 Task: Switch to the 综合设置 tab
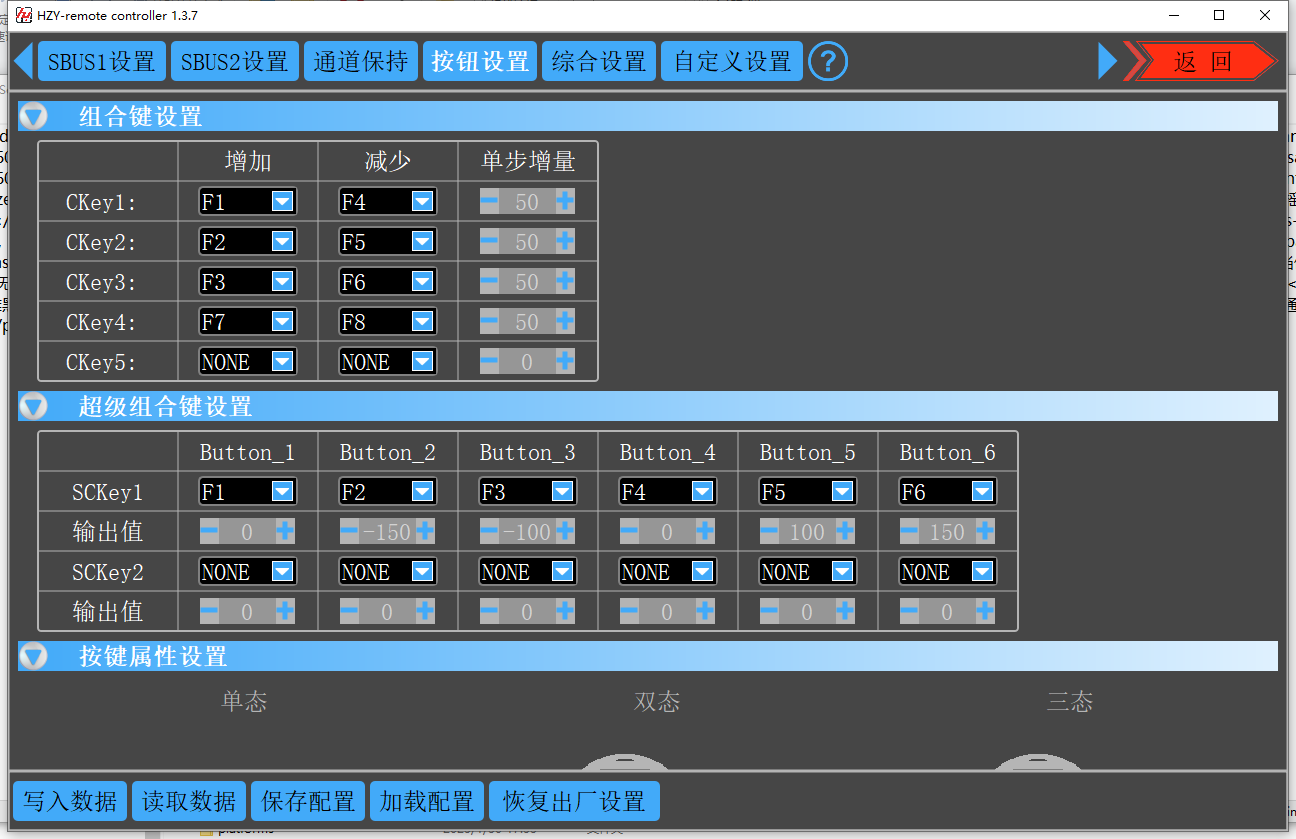pyautogui.click(x=599, y=62)
